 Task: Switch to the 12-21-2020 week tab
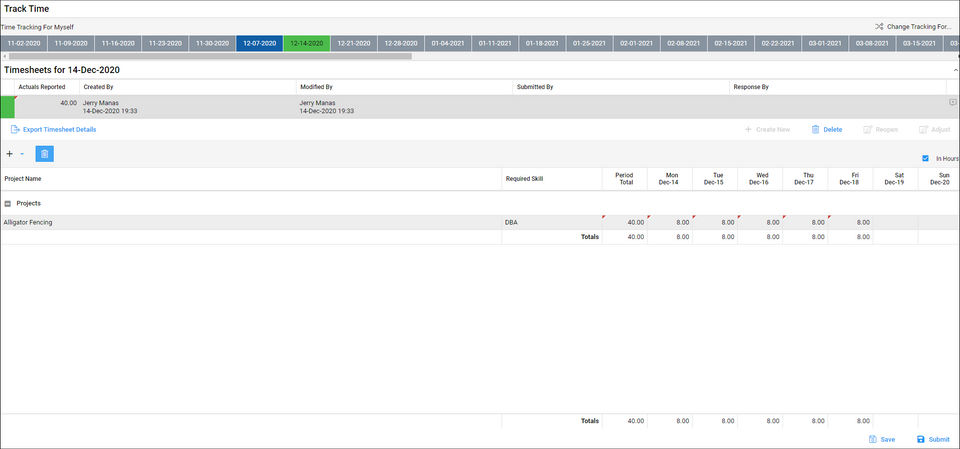[354, 43]
